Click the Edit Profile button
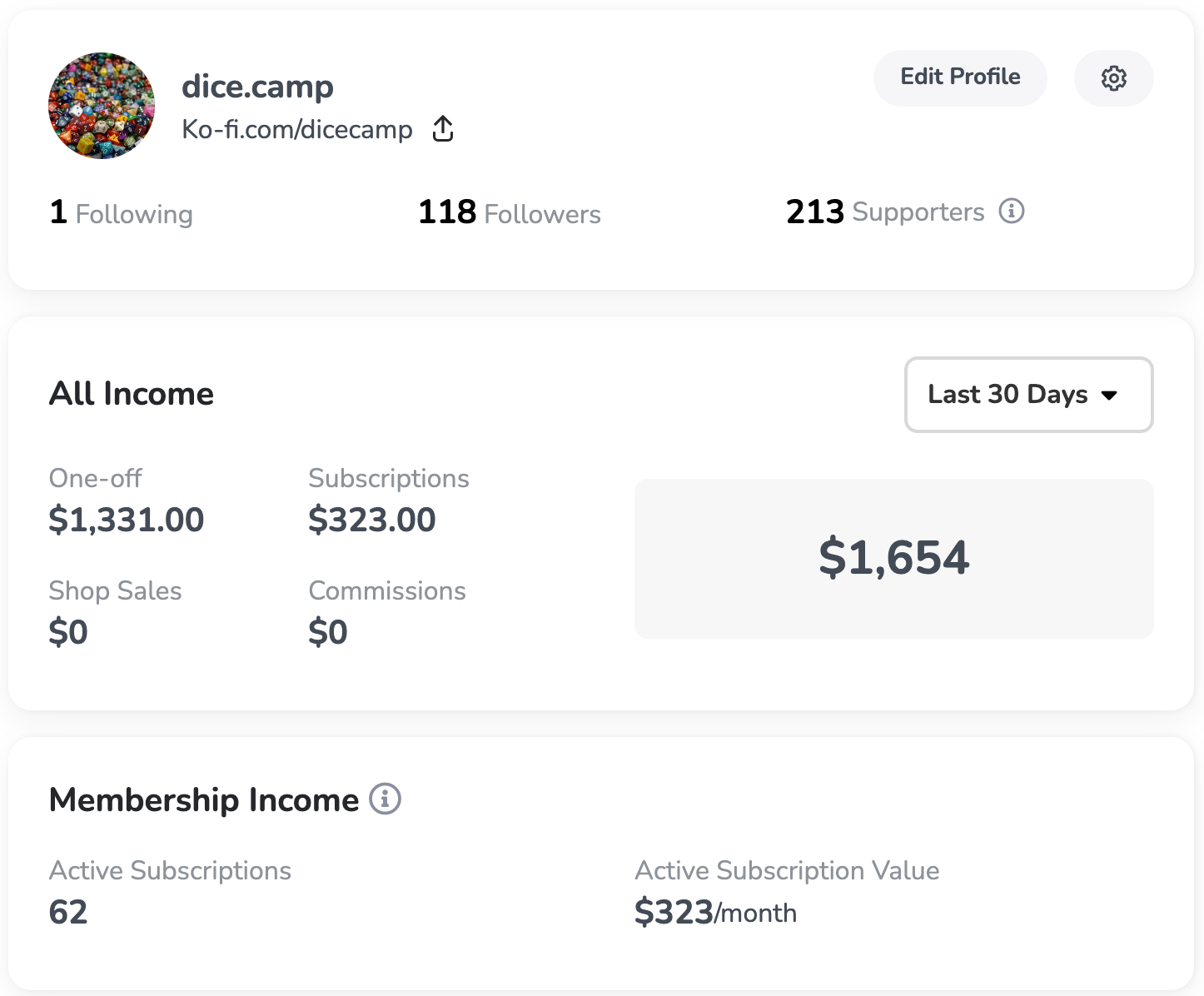Image resolution: width=1204 pixels, height=996 pixels. click(960, 77)
